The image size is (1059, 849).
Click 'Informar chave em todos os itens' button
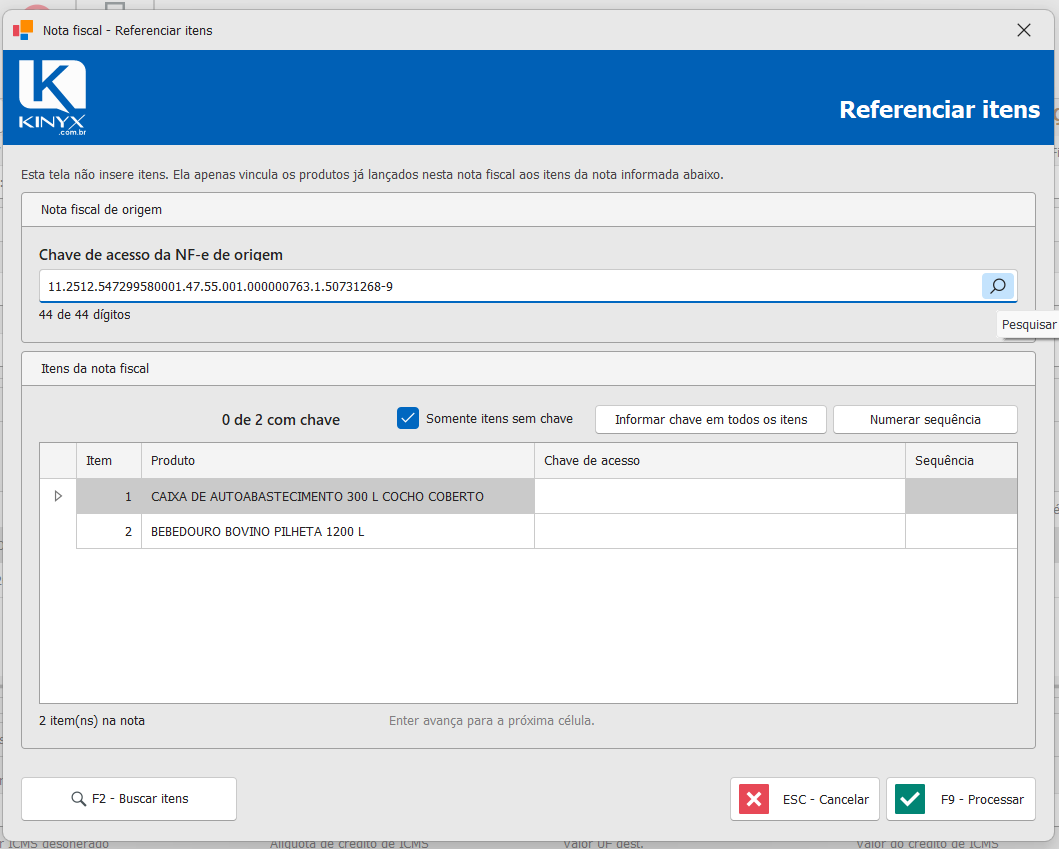pyautogui.click(x=711, y=419)
